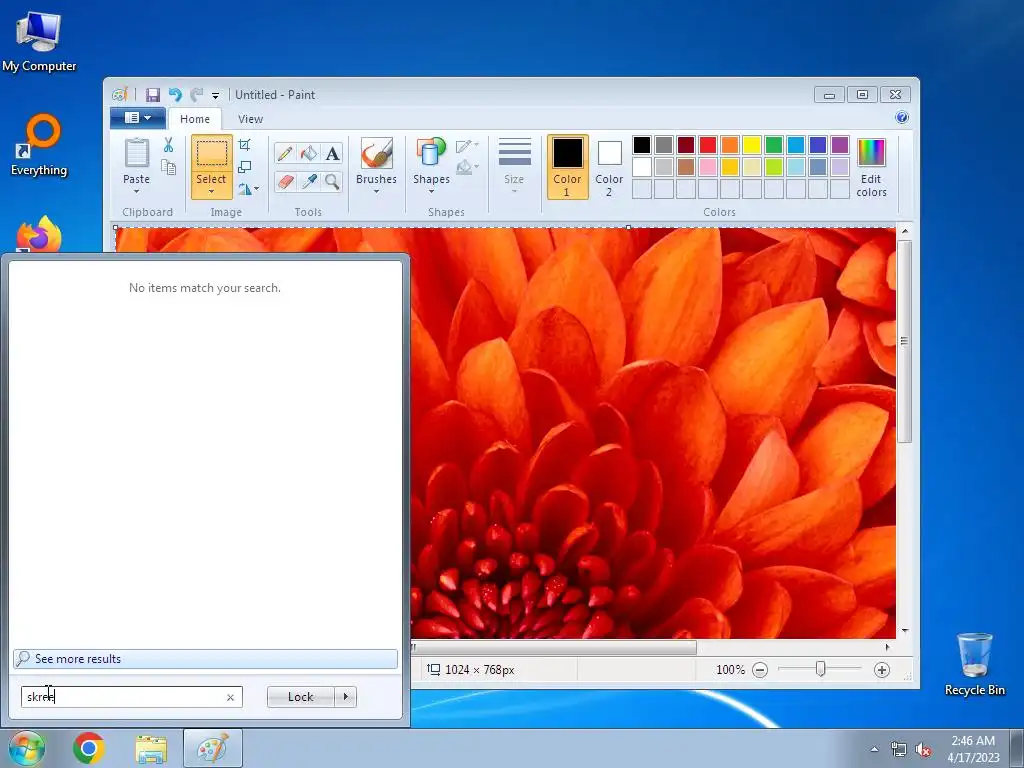
Task: Switch to the View ribbon tab
Action: click(250, 119)
